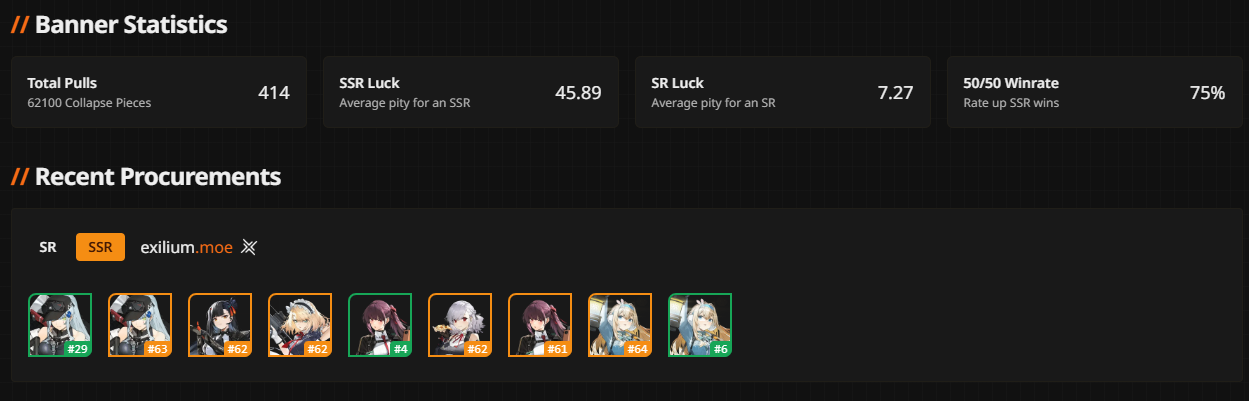1249x401 pixels.
Task: Toggle the SR rarity filter
Action: 48,247
